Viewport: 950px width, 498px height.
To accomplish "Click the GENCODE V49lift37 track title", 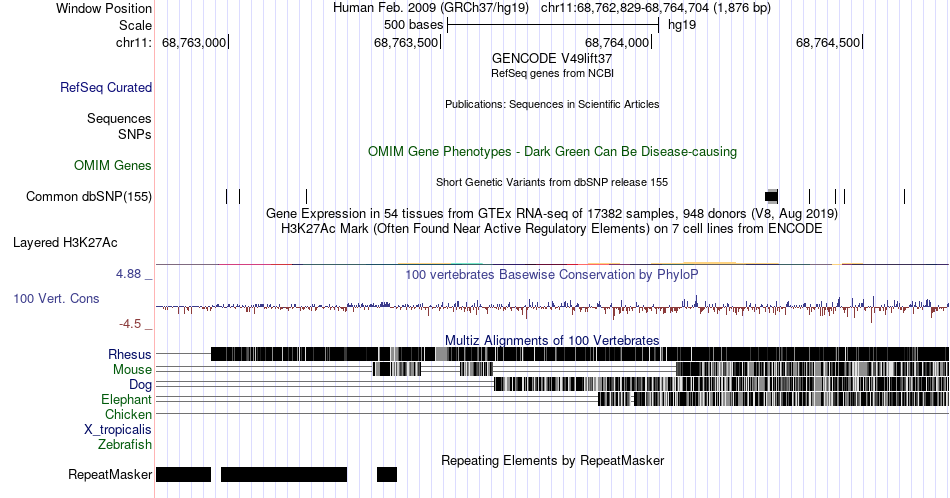I will pos(552,58).
